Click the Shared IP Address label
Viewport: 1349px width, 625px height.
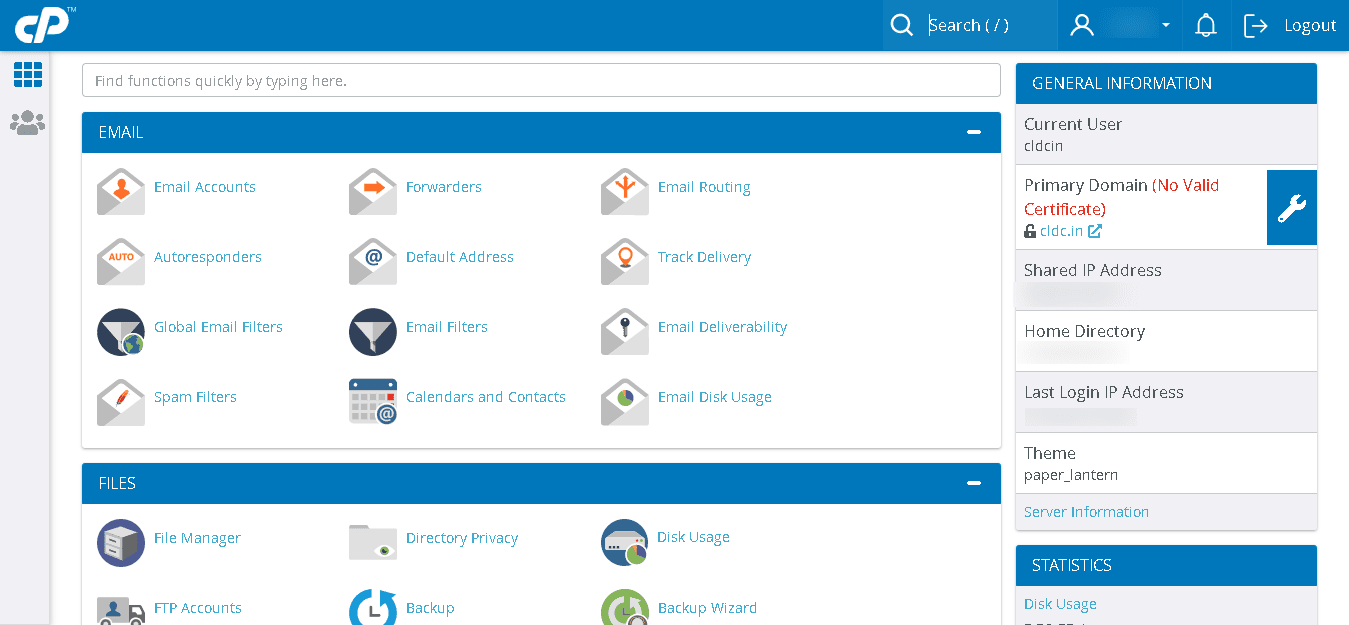(x=1093, y=270)
